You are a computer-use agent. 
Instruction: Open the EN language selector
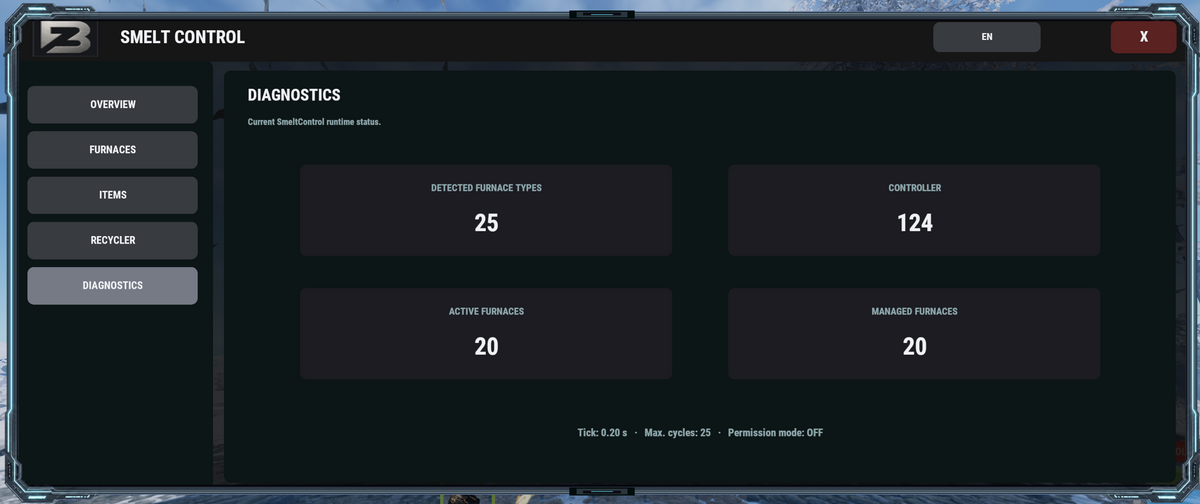987,37
